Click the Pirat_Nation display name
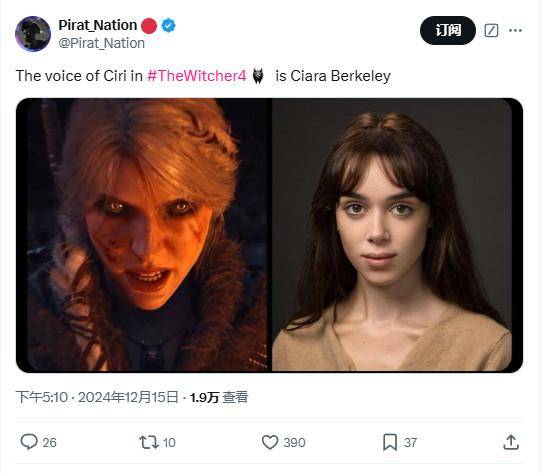The width and height of the screenshot is (553, 473). (98, 25)
